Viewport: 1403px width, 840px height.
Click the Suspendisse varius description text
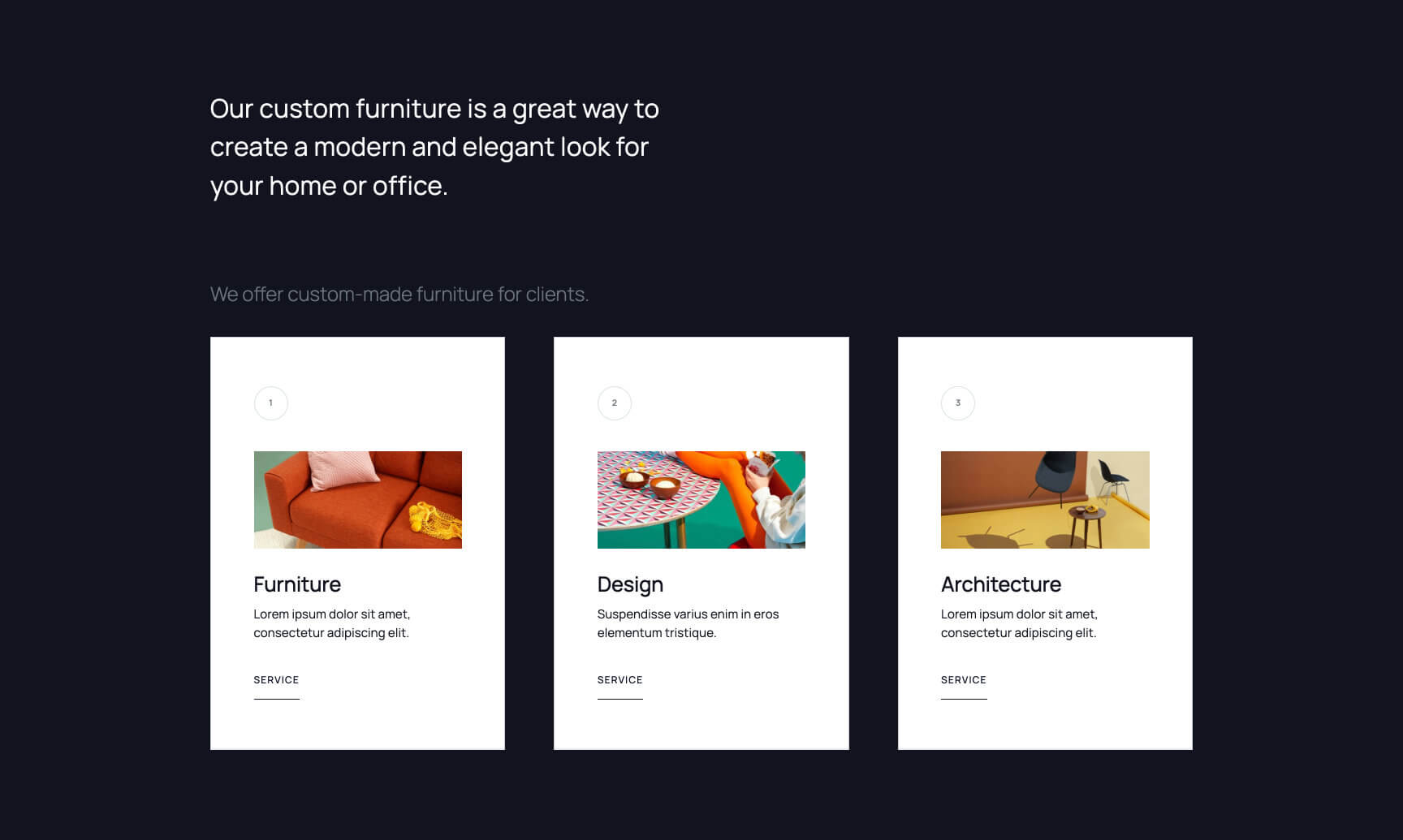pyautogui.click(x=688, y=623)
